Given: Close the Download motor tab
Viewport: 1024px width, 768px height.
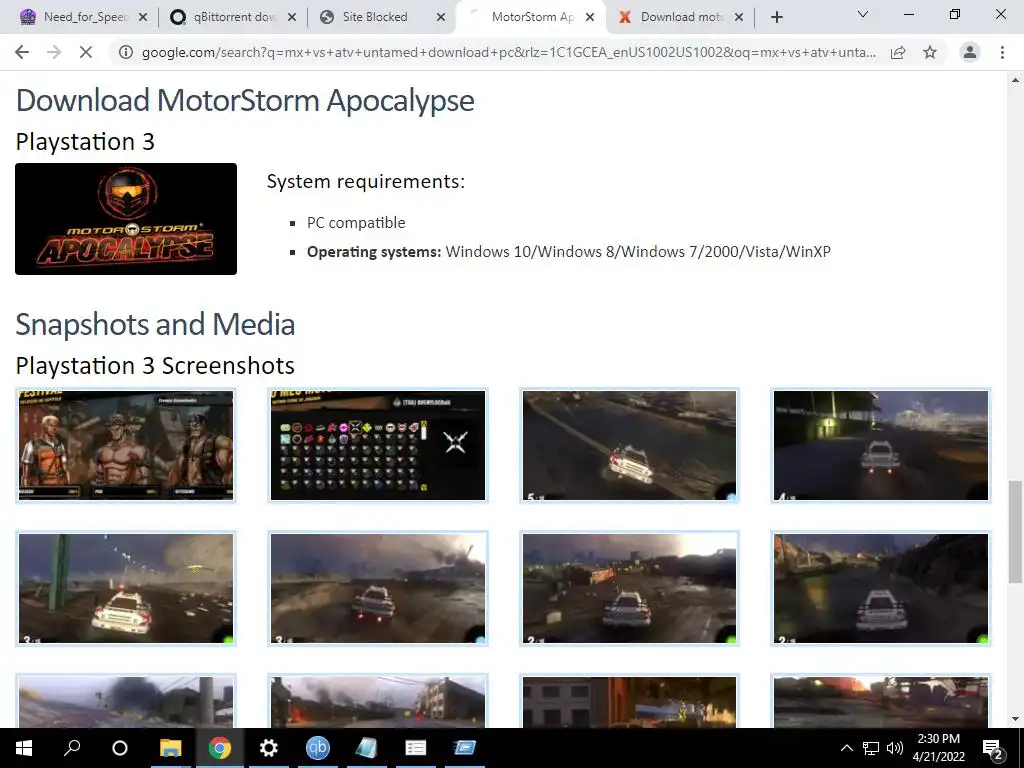Looking at the screenshot, I should pyautogui.click(x=739, y=17).
